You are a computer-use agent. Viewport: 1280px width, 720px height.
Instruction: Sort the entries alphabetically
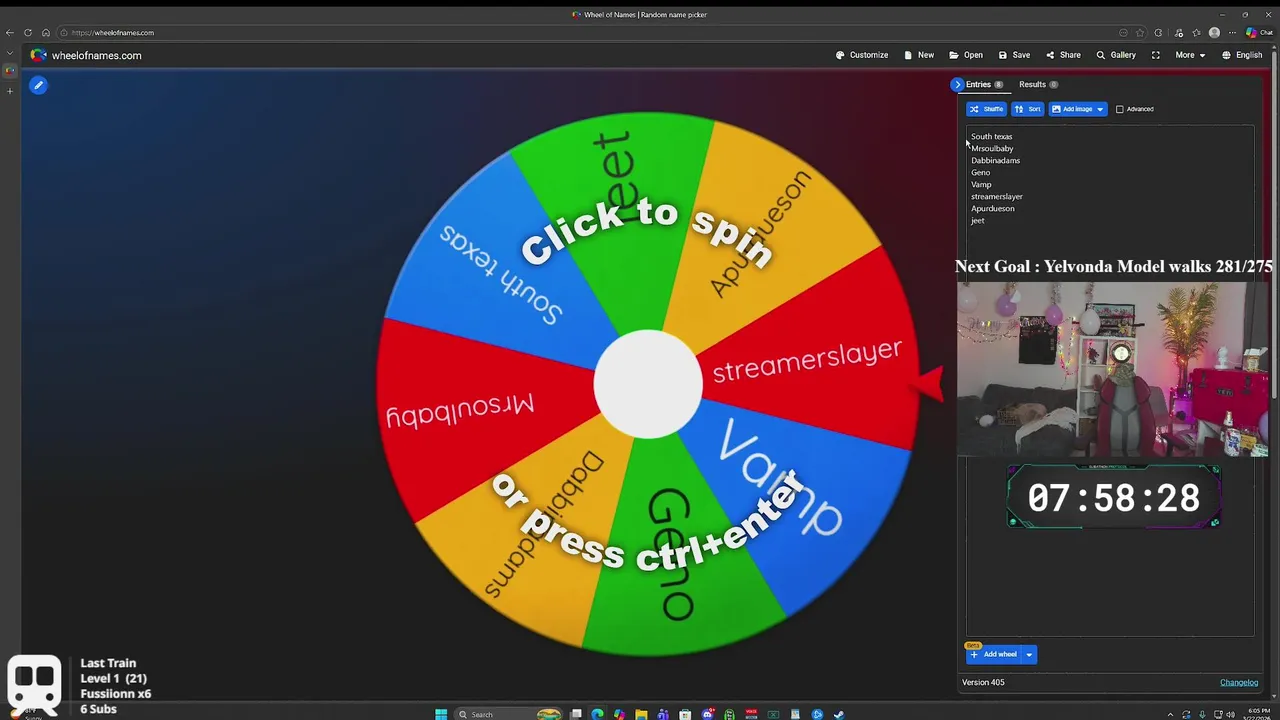(1027, 109)
